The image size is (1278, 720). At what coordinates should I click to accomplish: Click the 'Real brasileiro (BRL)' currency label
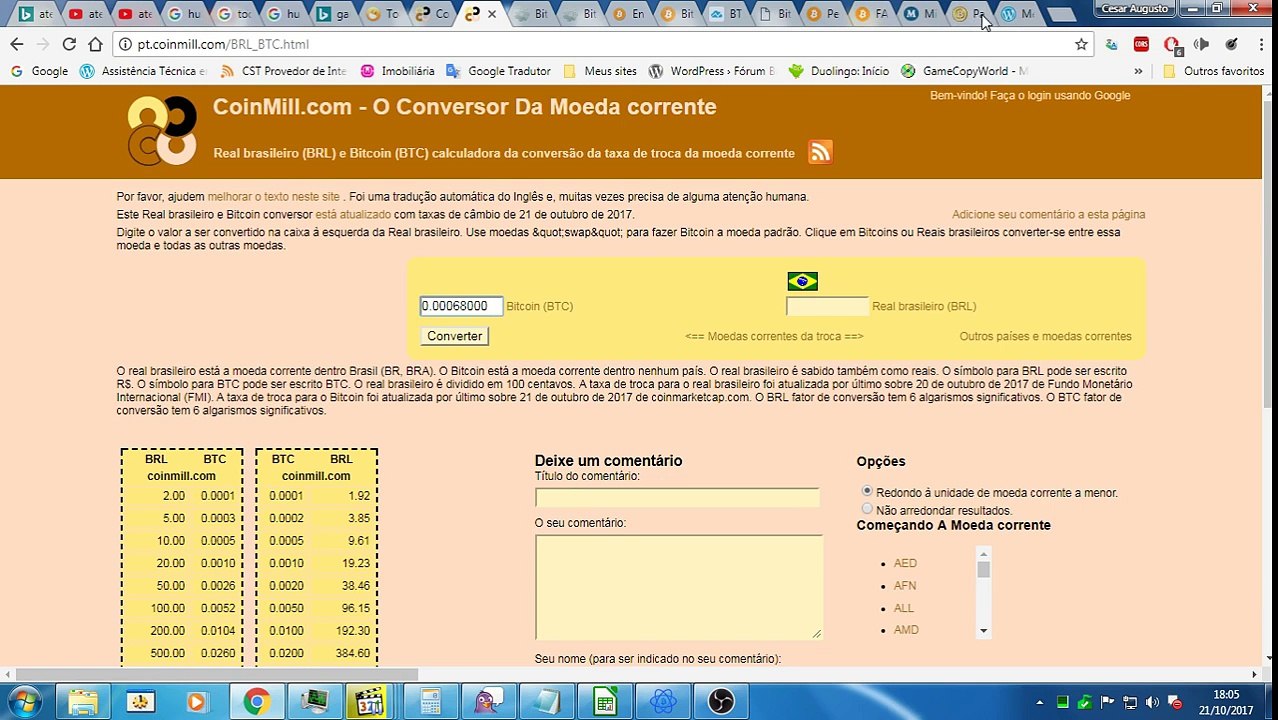[x=924, y=306]
